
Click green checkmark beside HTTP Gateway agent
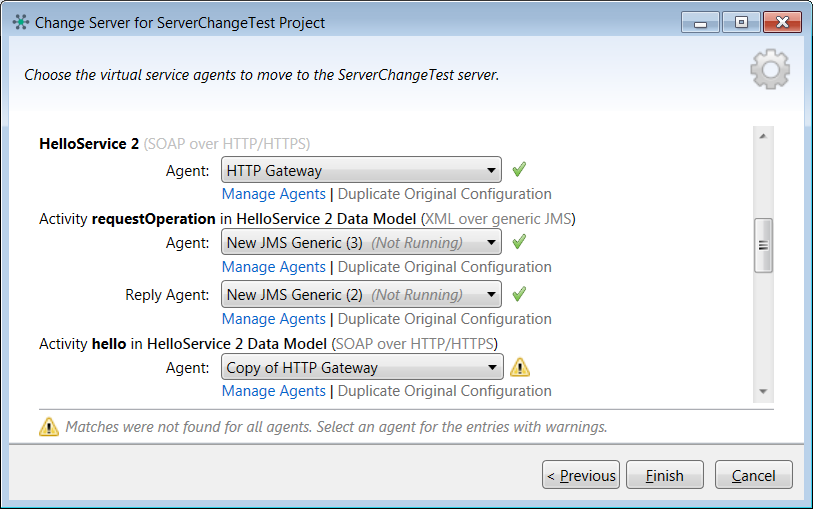[518, 170]
